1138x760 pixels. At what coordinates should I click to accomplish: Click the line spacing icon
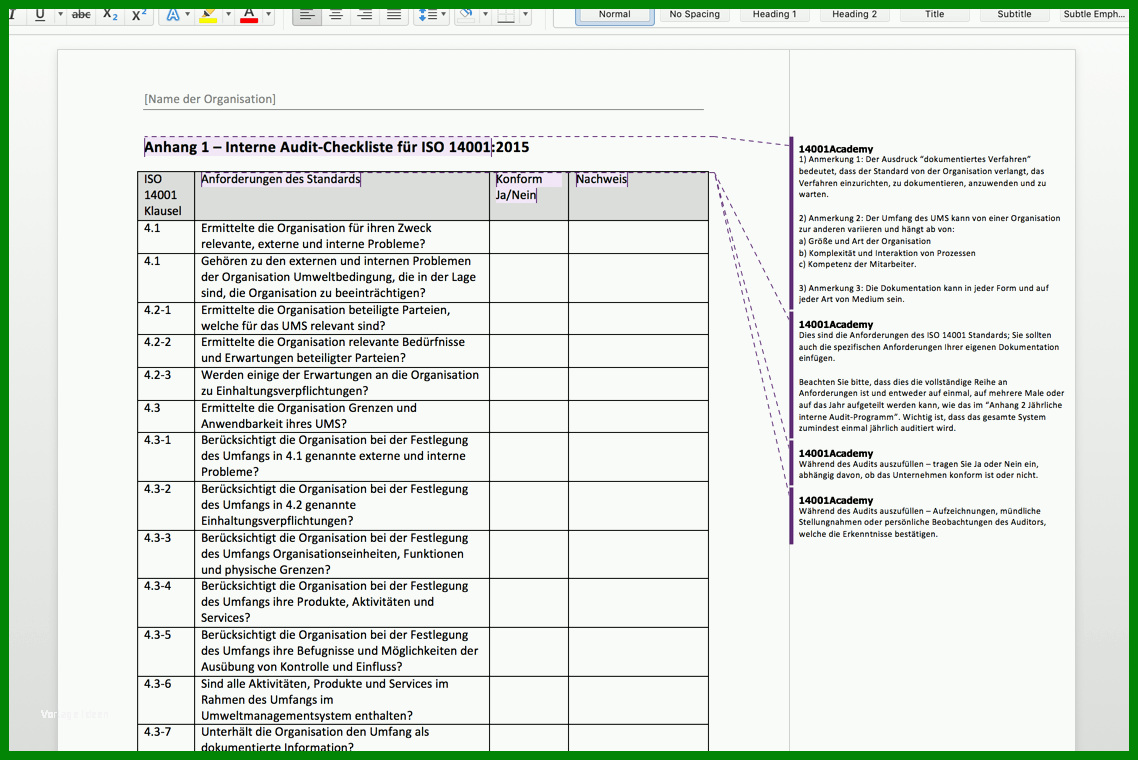point(427,14)
